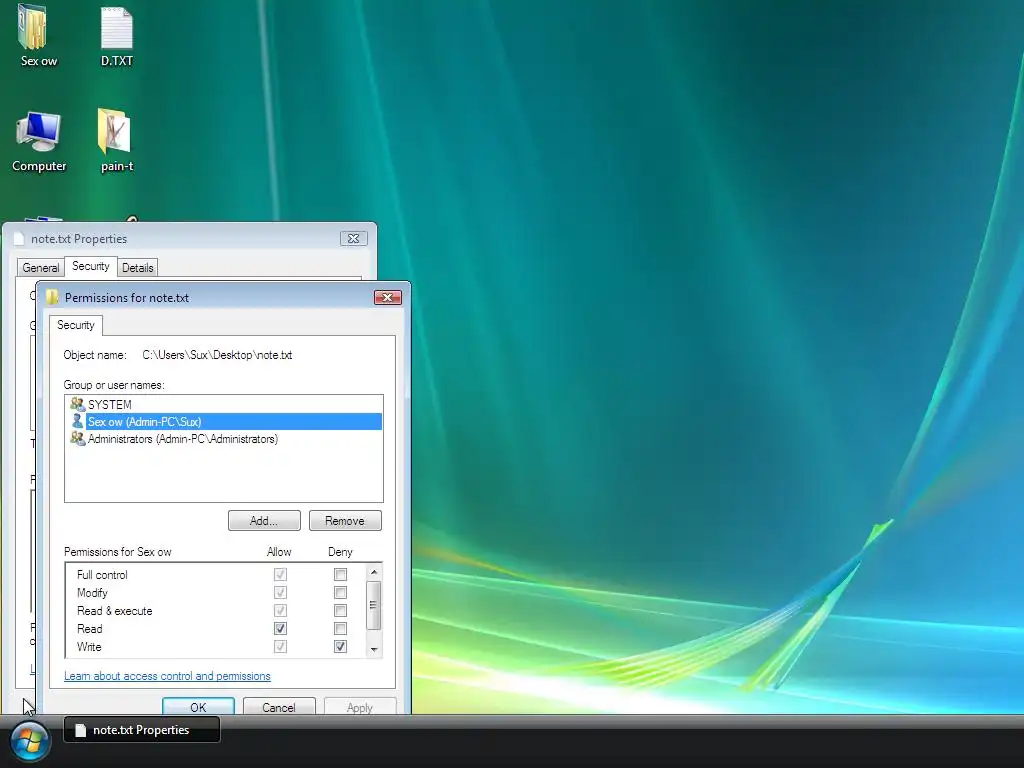Close the Permissions for note.txt dialog

pyautogui.click(x=388, y=298)
